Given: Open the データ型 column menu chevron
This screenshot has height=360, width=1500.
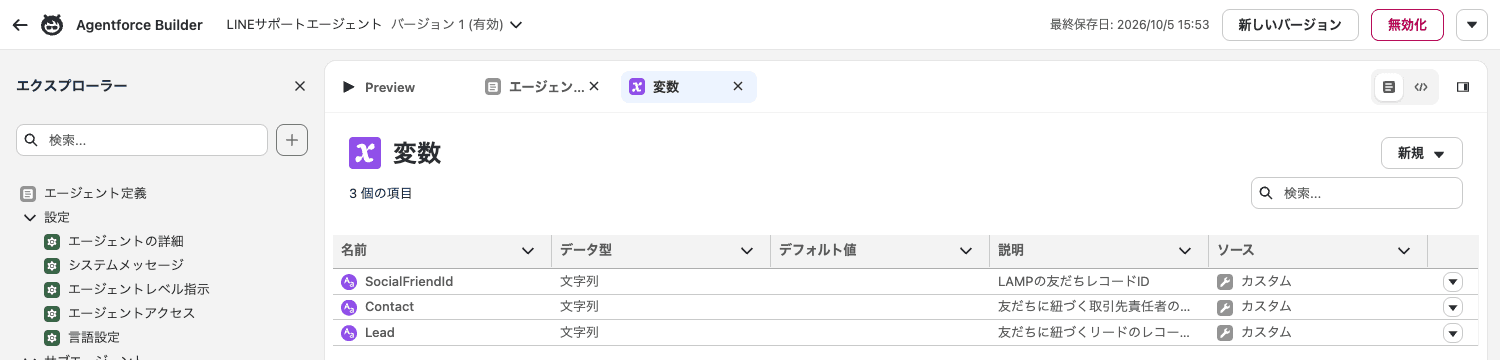Looking at the screenshot, I should (x=747, y=251).
